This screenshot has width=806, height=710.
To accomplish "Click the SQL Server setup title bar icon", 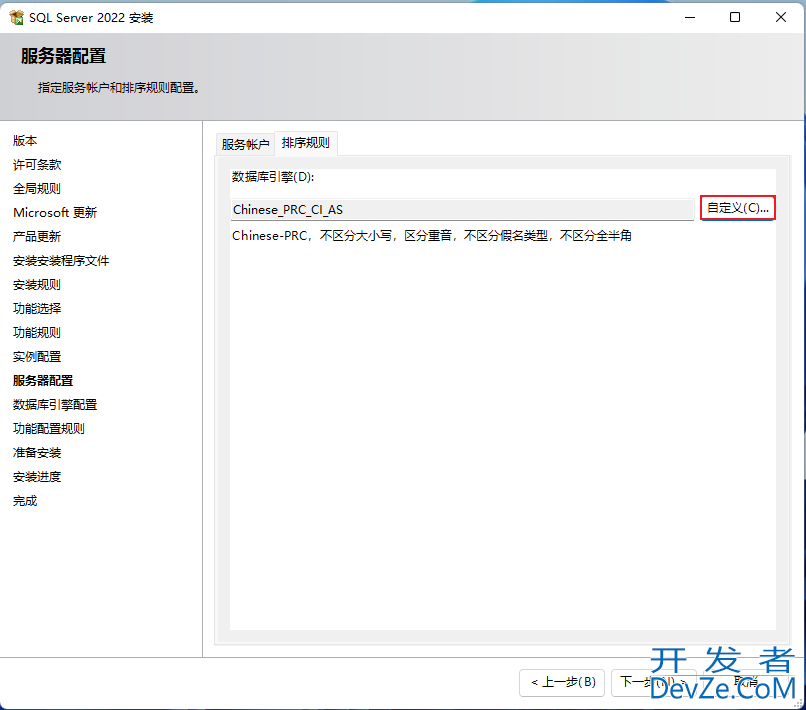I will point(16,17).
